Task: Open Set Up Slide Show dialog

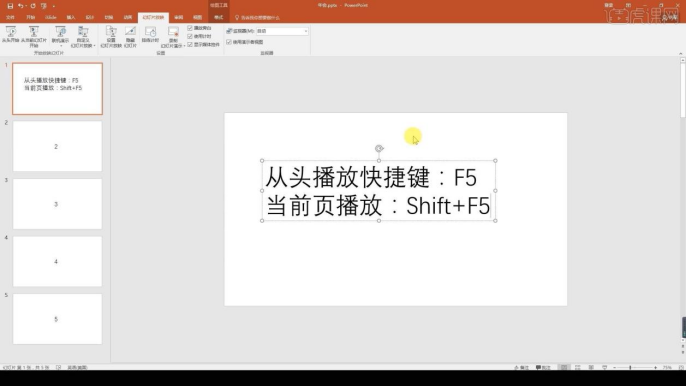Action: point(111,37)
